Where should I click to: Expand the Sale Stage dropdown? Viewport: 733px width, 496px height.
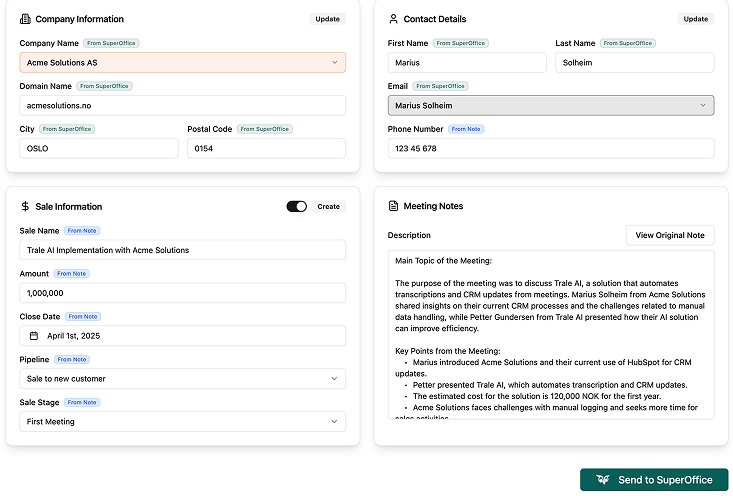coord(182,422)
